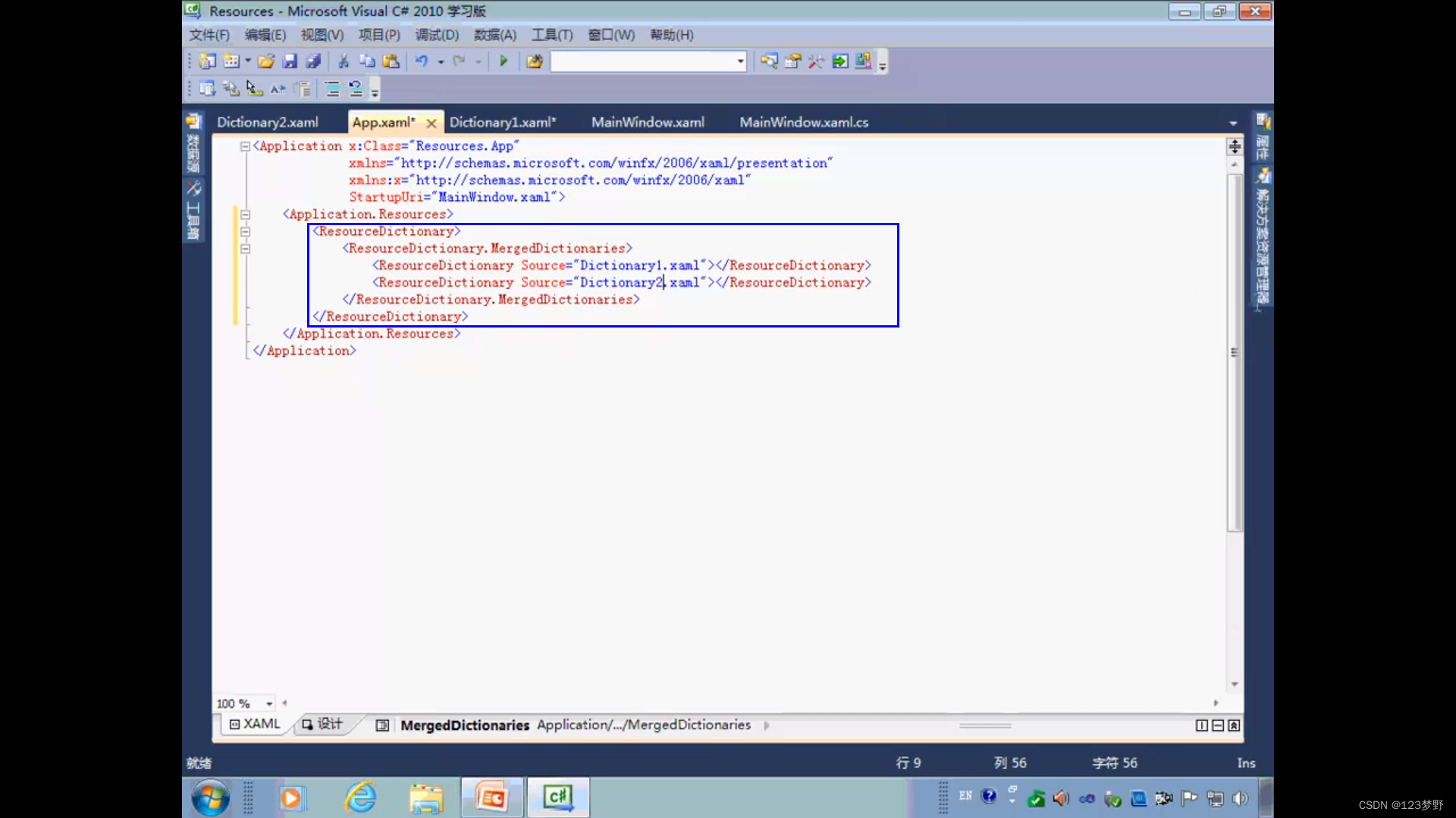Collapse the outer ResourceDictionary element outline

point(245,232)
